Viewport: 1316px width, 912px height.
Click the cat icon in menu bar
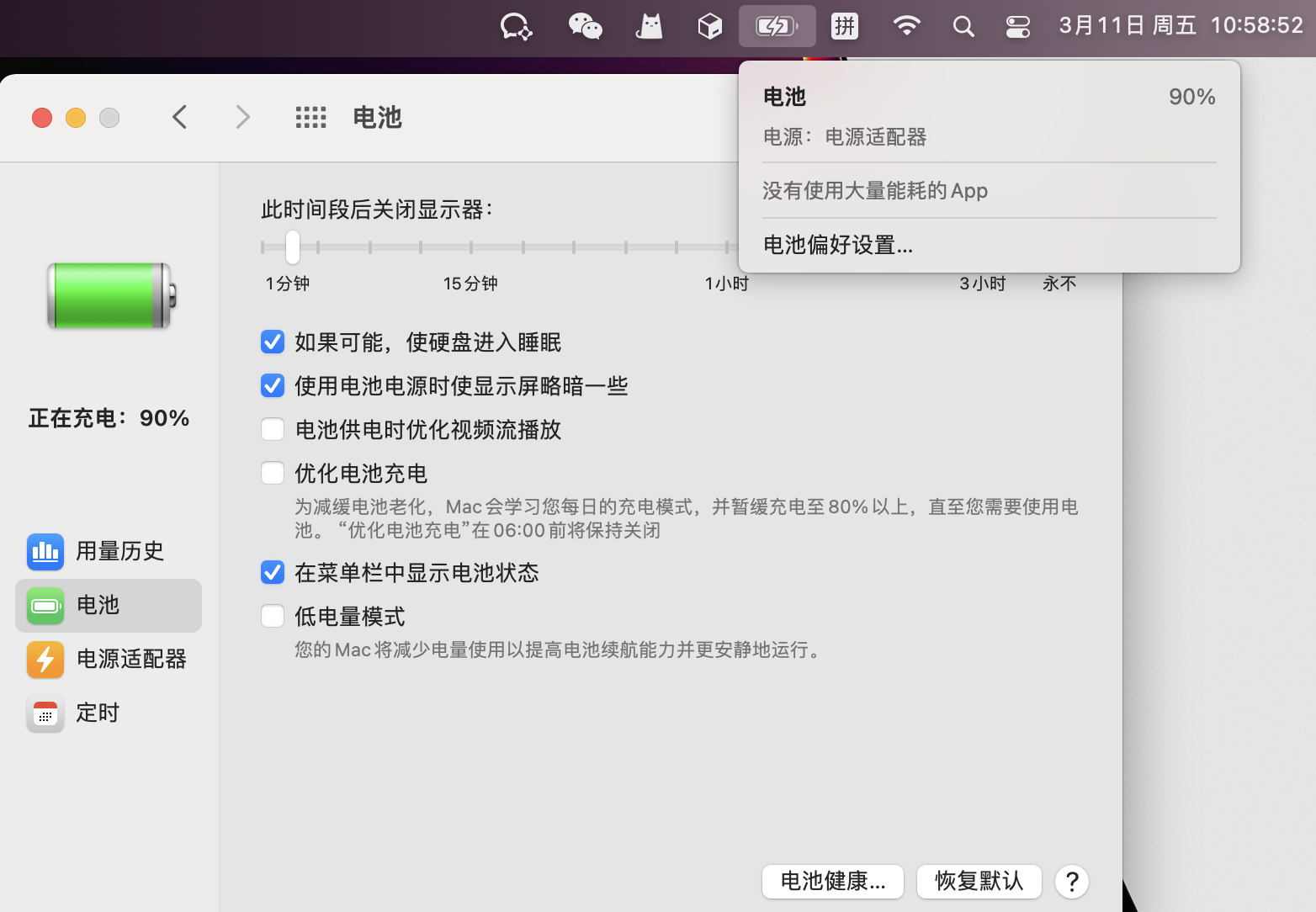(649, 26)
